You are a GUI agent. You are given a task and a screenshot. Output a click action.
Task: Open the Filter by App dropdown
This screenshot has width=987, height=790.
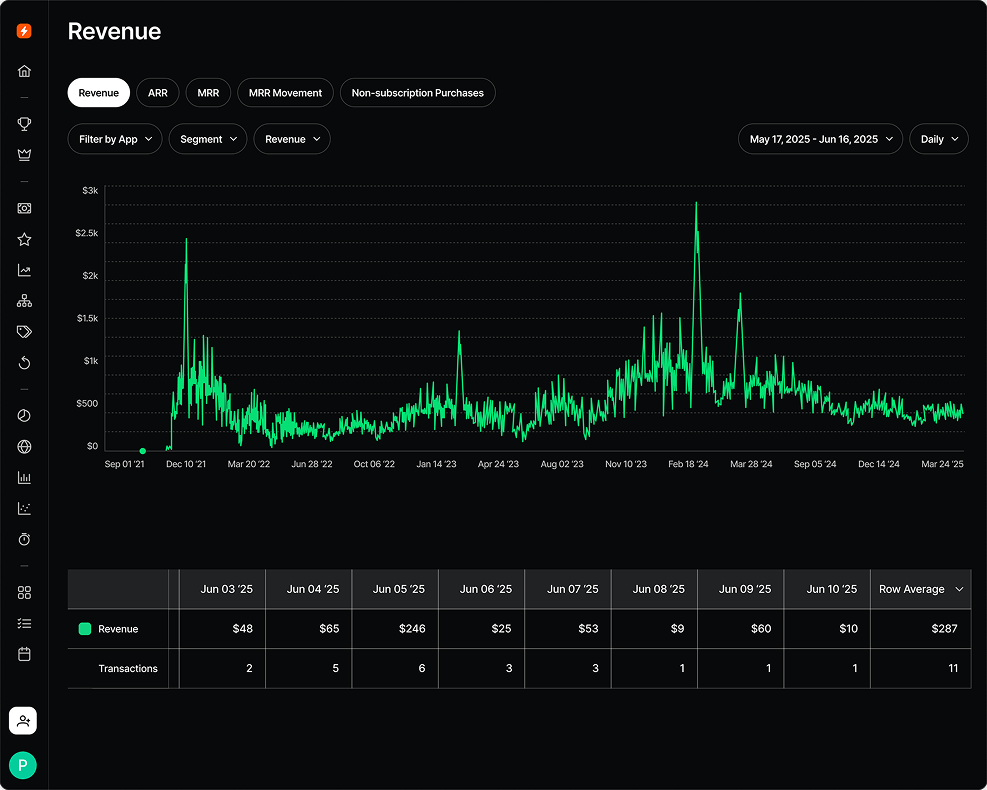[114, 139]
